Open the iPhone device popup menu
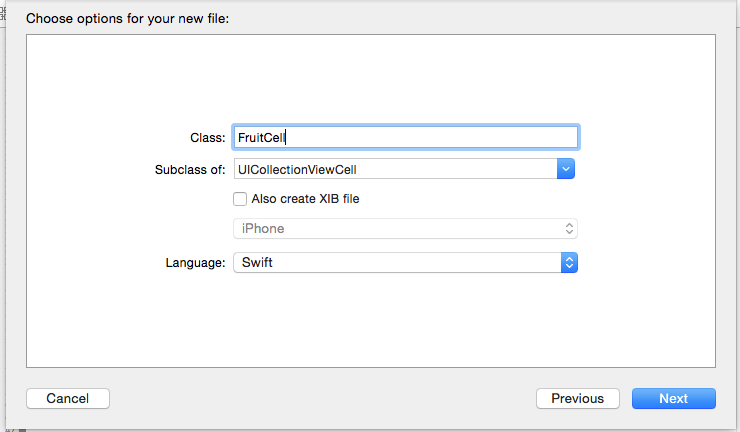The width and height of the screenshot is (740, 432). [x=405, y=229]
